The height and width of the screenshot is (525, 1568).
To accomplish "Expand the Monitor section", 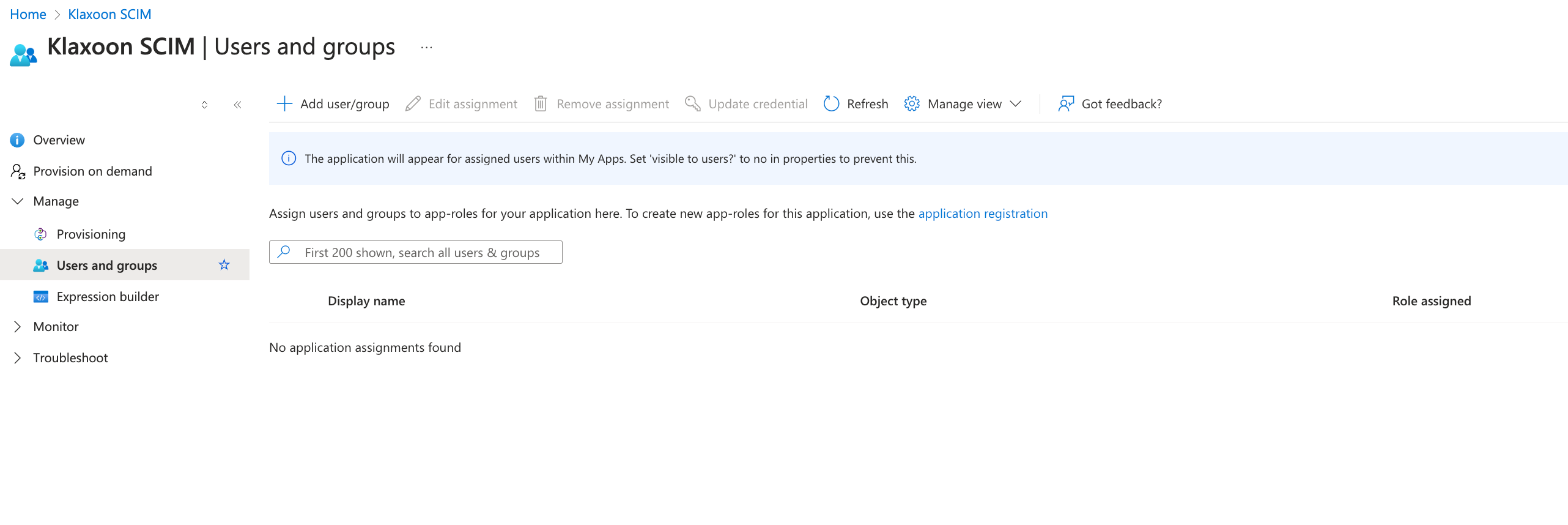I will 18,327.
